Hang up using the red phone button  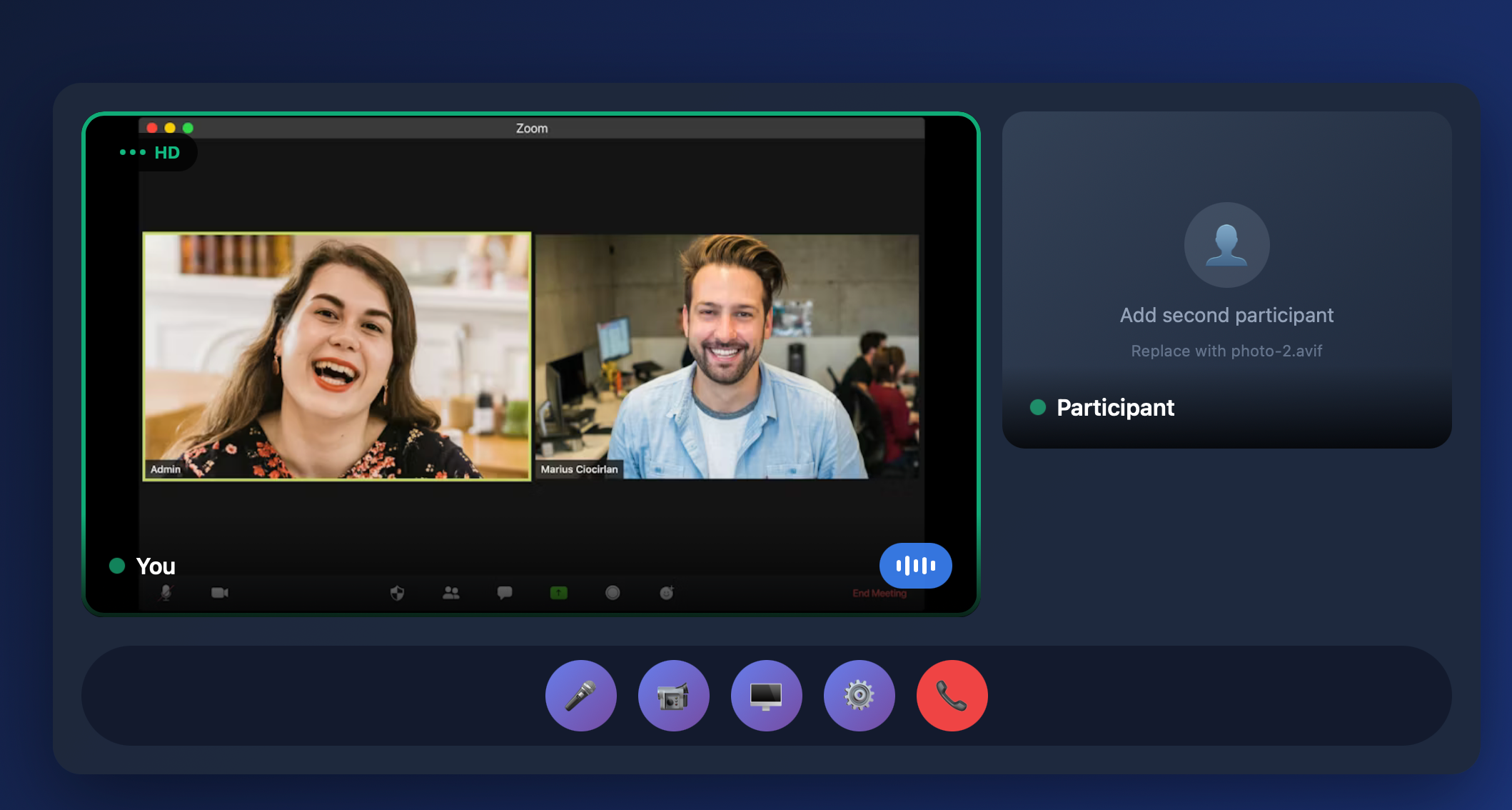952,695
